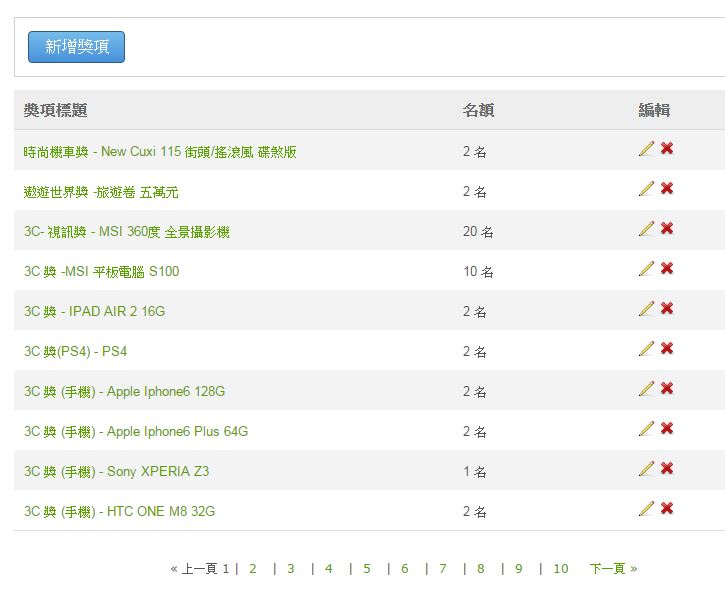Open the New Cuxi 115 prize link
Image resolution: width=725 pixels, height=597 pixels.
[x=160, y=152]
